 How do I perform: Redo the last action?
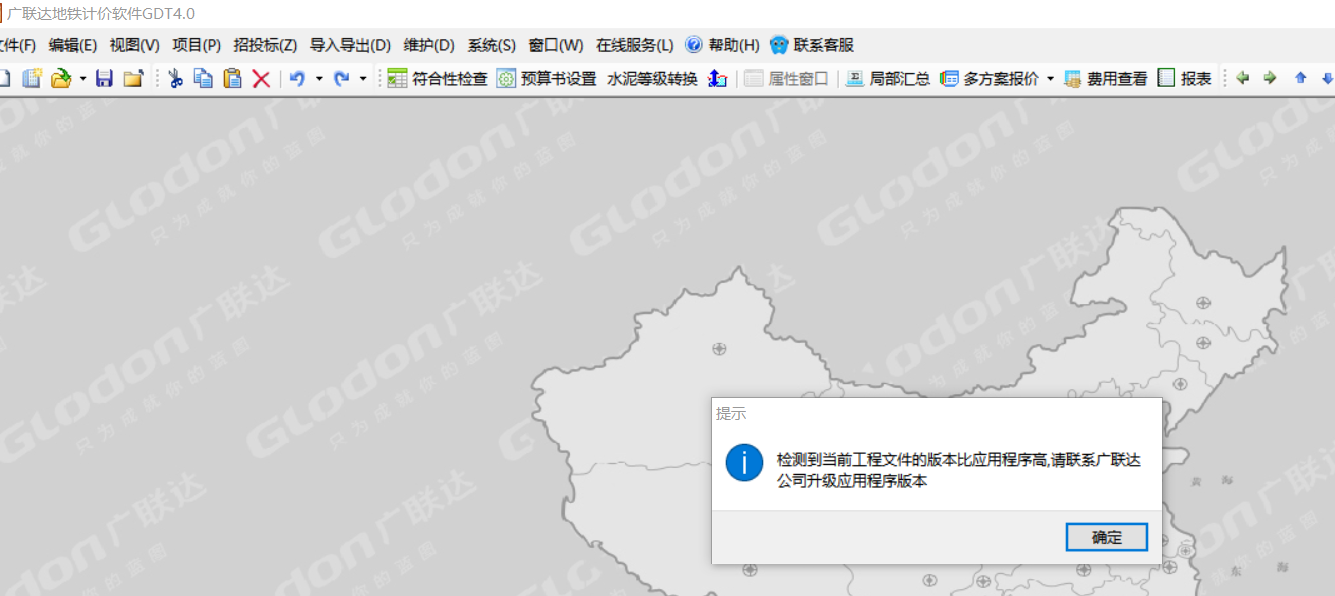tap(341, 78)
